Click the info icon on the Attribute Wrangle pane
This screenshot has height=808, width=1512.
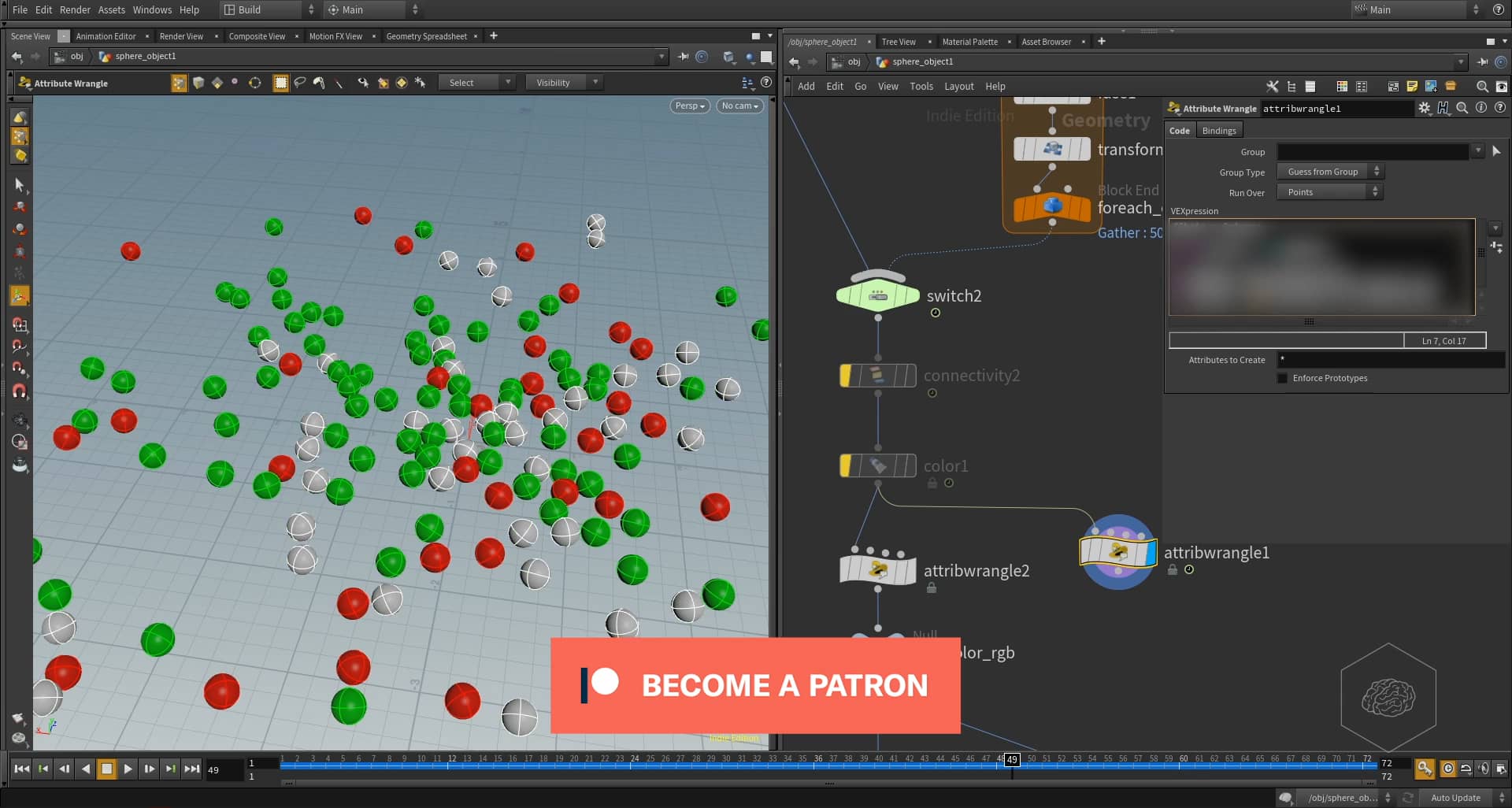click(x=1481, y=108)
